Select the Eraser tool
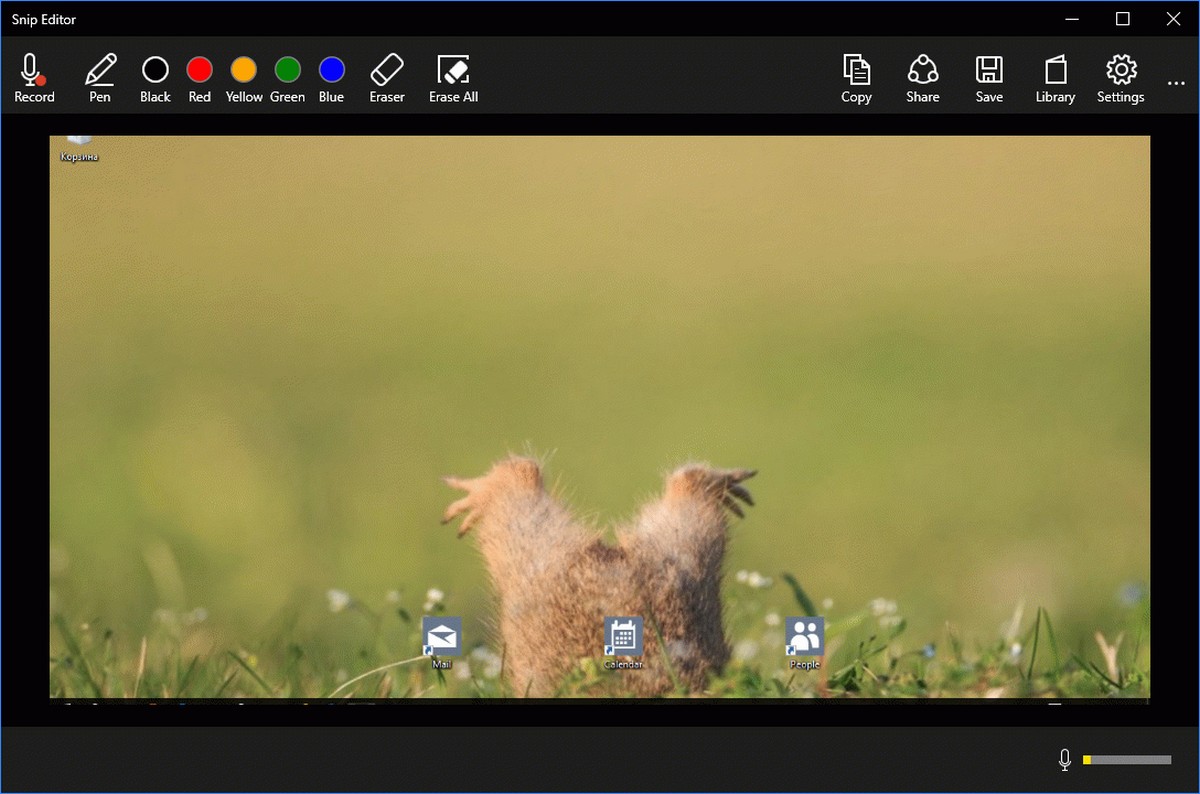 click(387, 78)
